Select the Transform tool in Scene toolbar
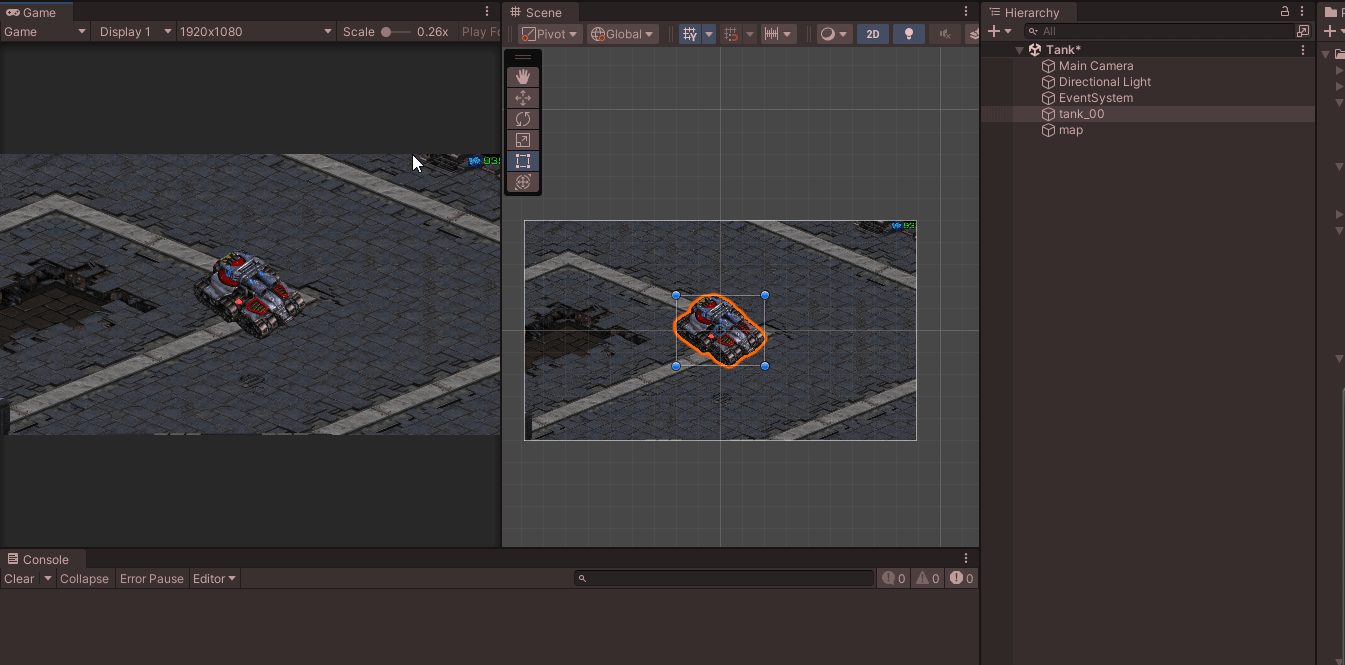The height and width of the screenshot is (665, 1345). pyautogui.click(x=522, y=182)
